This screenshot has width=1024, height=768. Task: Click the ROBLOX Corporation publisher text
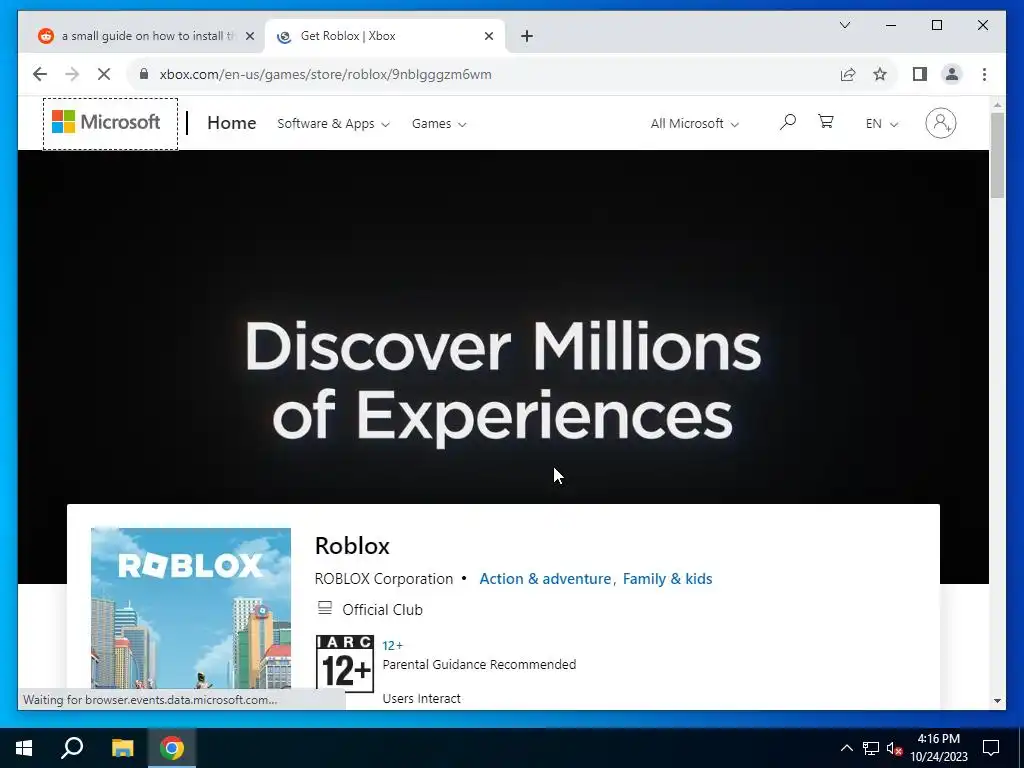[x=383, y=579]
